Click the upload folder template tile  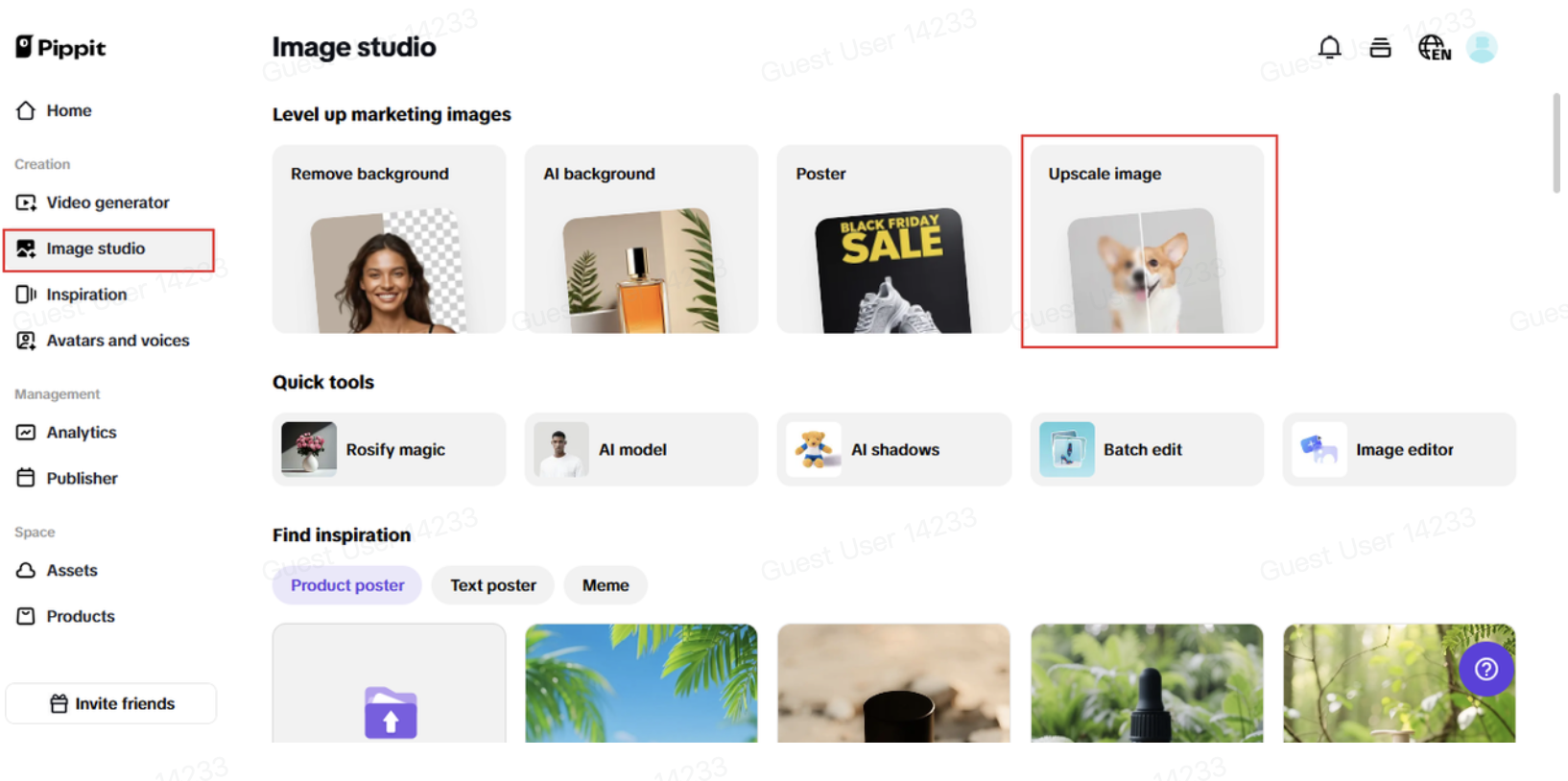click(x=389, y=683)
